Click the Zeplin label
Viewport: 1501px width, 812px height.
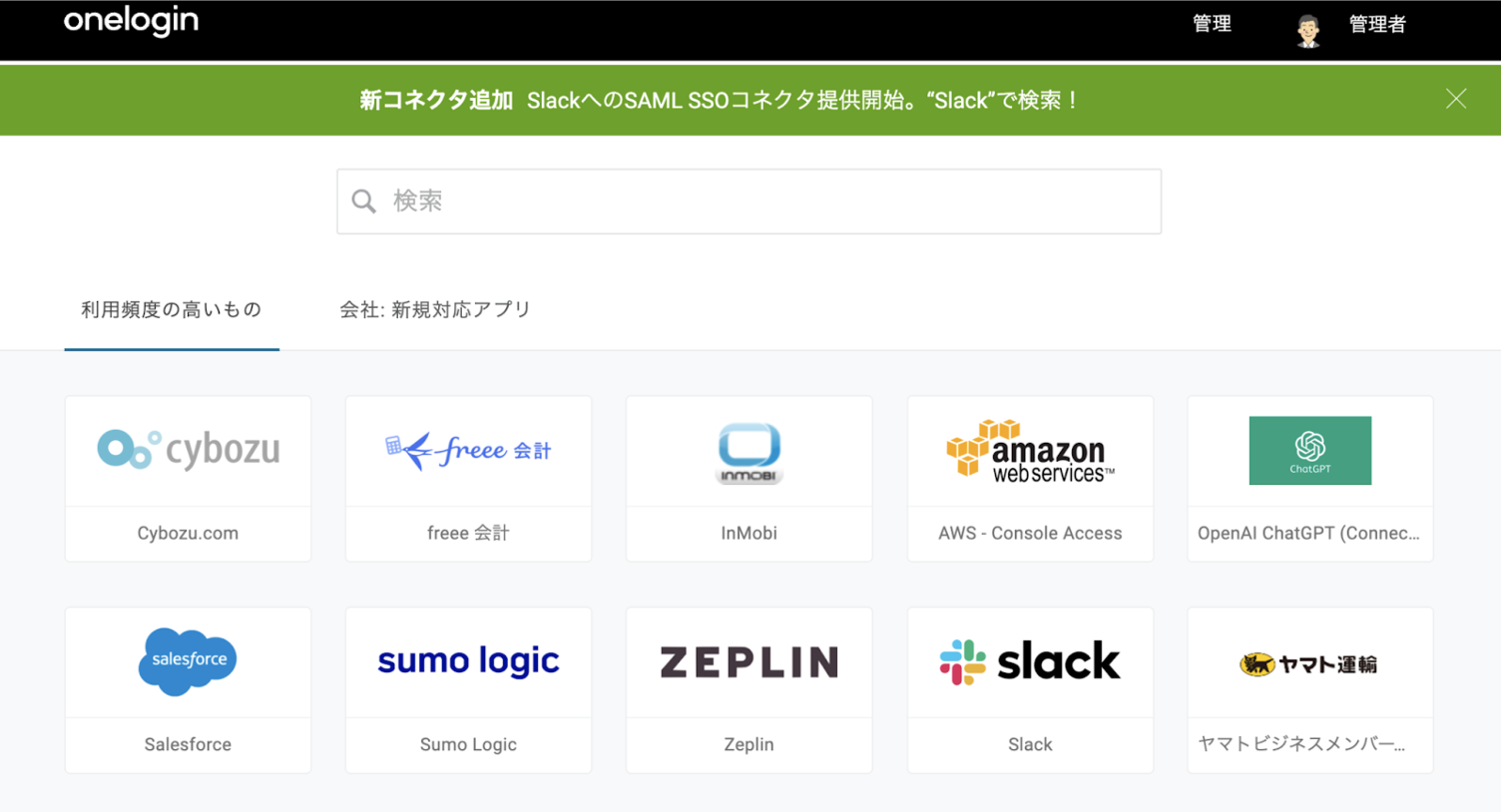click(x=749, y=745)
